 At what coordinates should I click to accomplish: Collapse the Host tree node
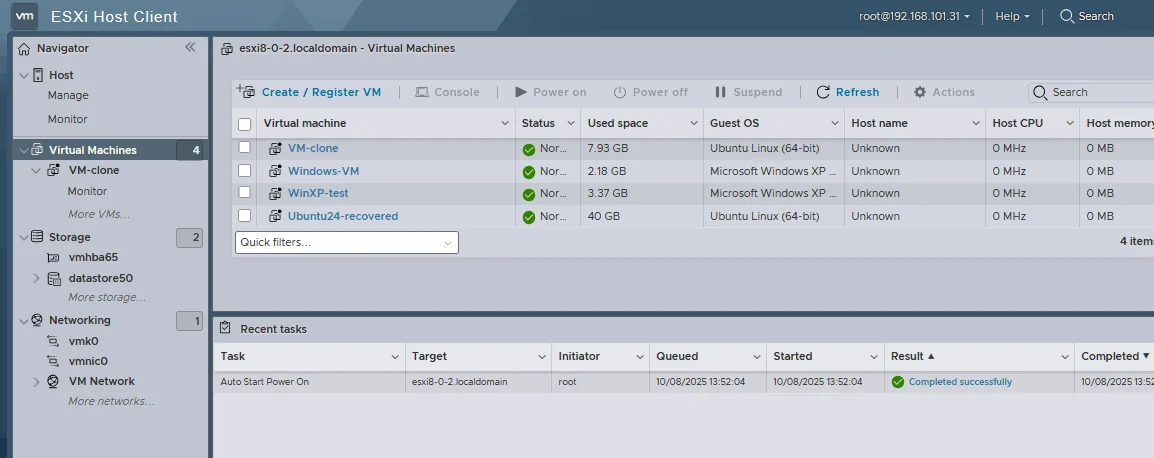[x=24, y=75]
